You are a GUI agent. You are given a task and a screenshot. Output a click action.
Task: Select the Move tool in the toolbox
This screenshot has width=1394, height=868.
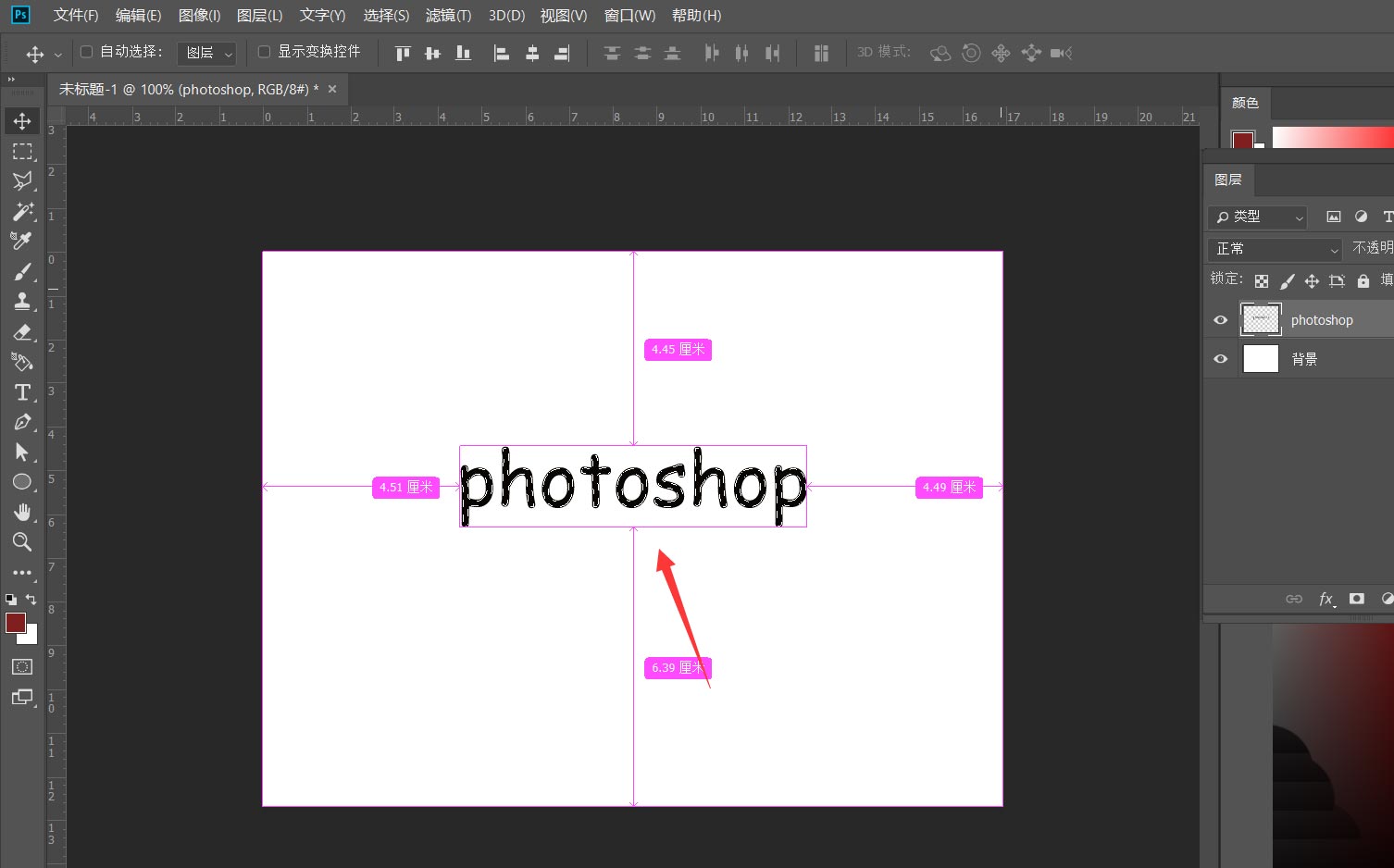pyautogui.click(x=22, y=121)
